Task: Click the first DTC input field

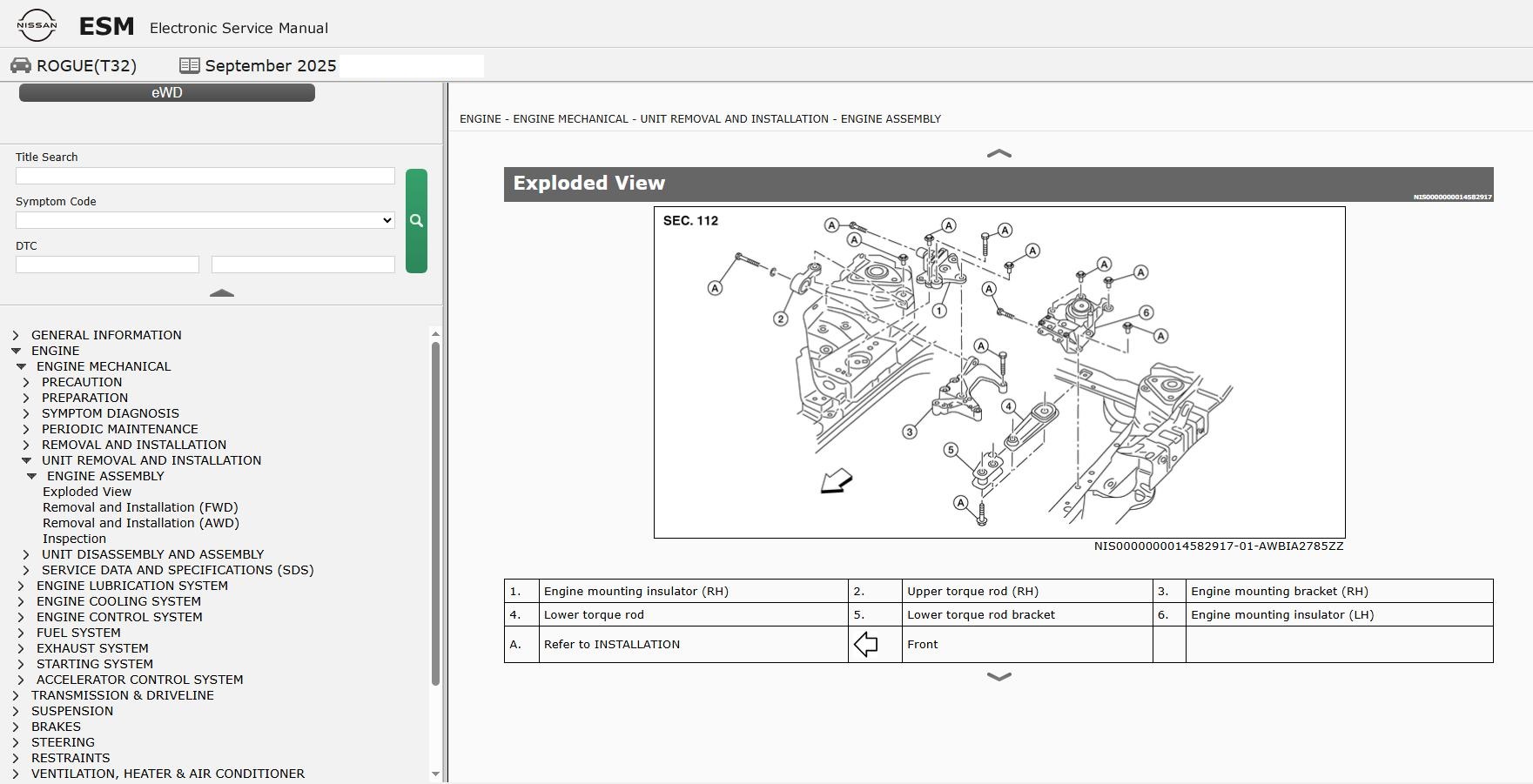Action: 107,265
